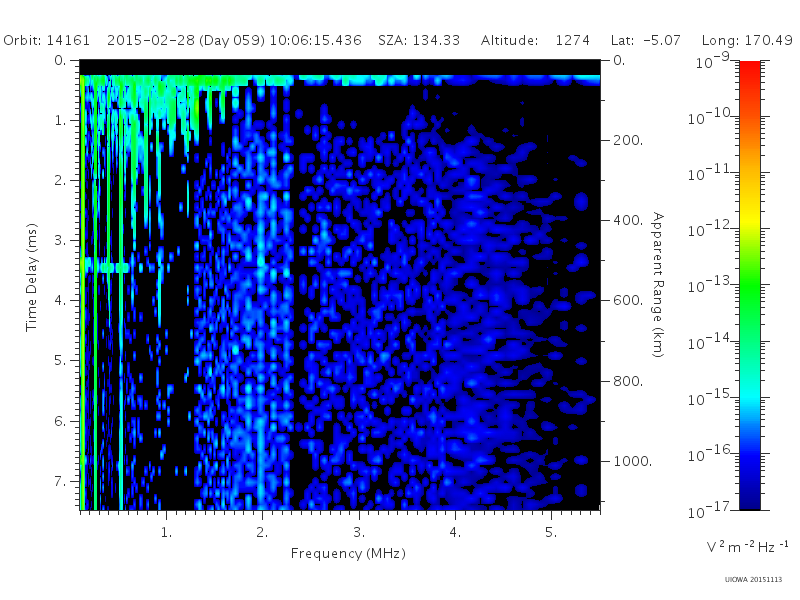Screen dimensions: 800x600
Task: Click the 7. tick label on time delay axis
Action: point(60,481)
